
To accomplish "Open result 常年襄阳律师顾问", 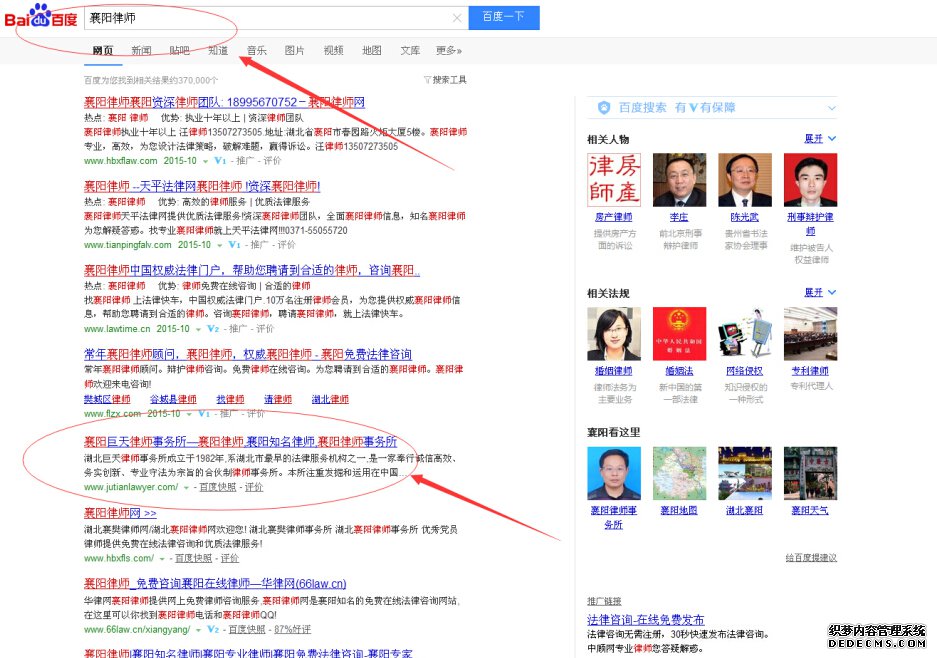I will coord(247,354).
